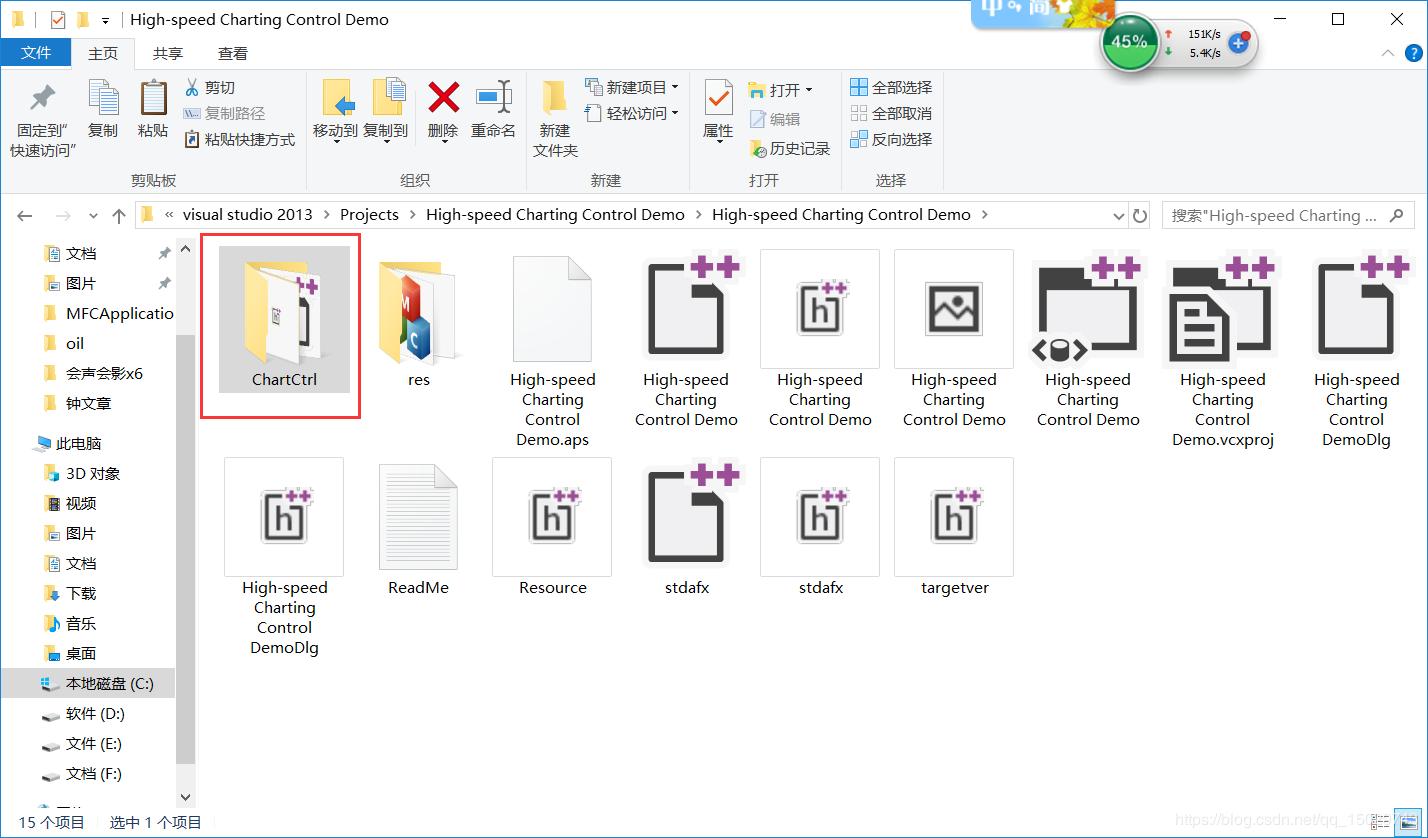Switch to the 查看 ribbon tab
Viewport: 1428px width, 838px height.
(231, 52)
